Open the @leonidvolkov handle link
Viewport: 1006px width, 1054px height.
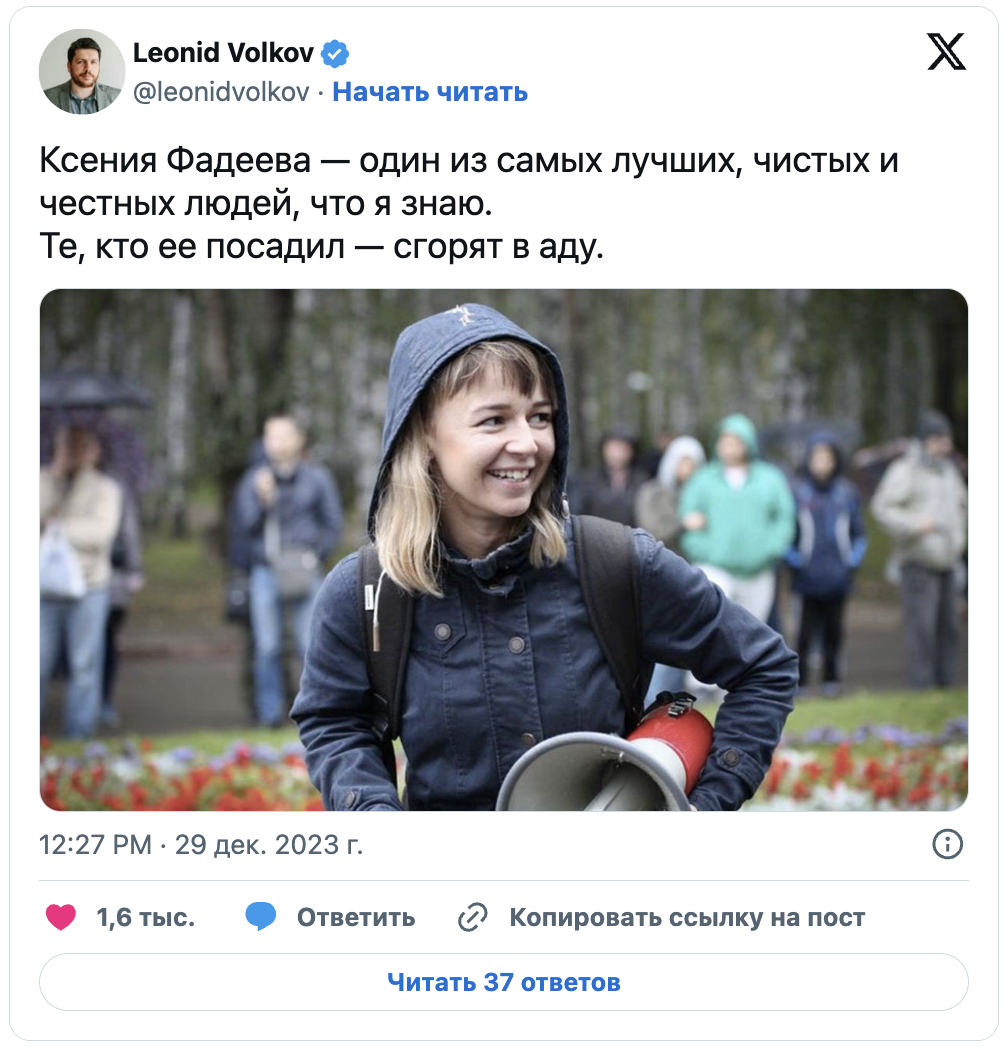pos(221,92)
